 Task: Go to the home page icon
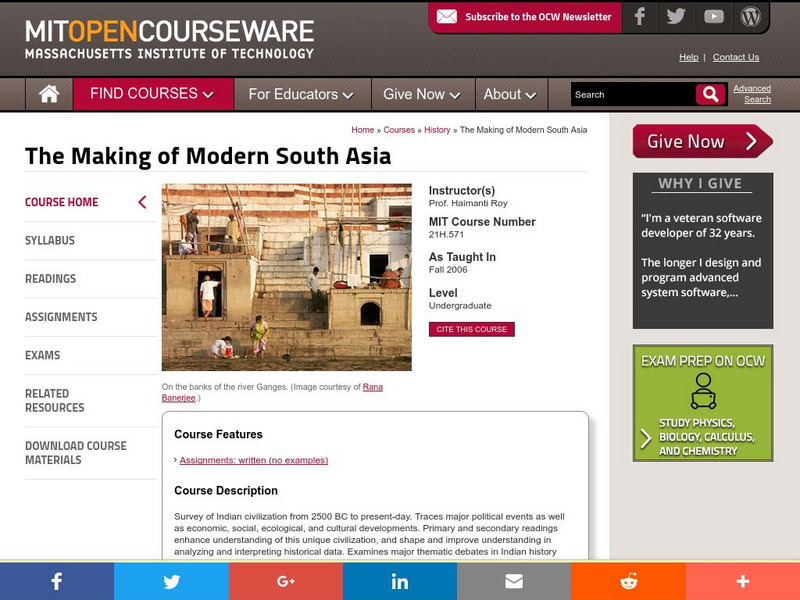[x=49, y=94]
